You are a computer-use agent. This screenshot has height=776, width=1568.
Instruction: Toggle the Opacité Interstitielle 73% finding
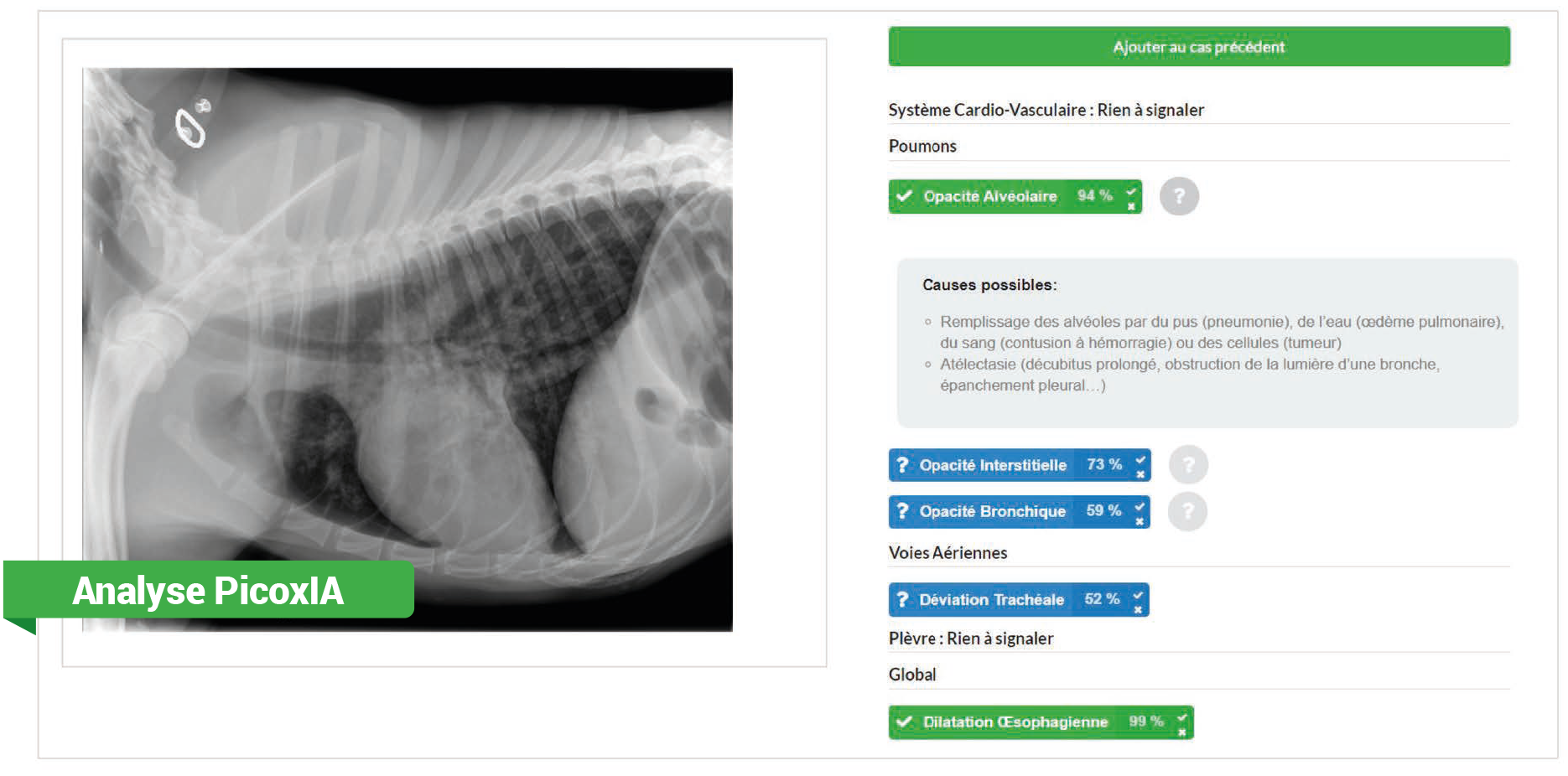[x=1010, y=464]
